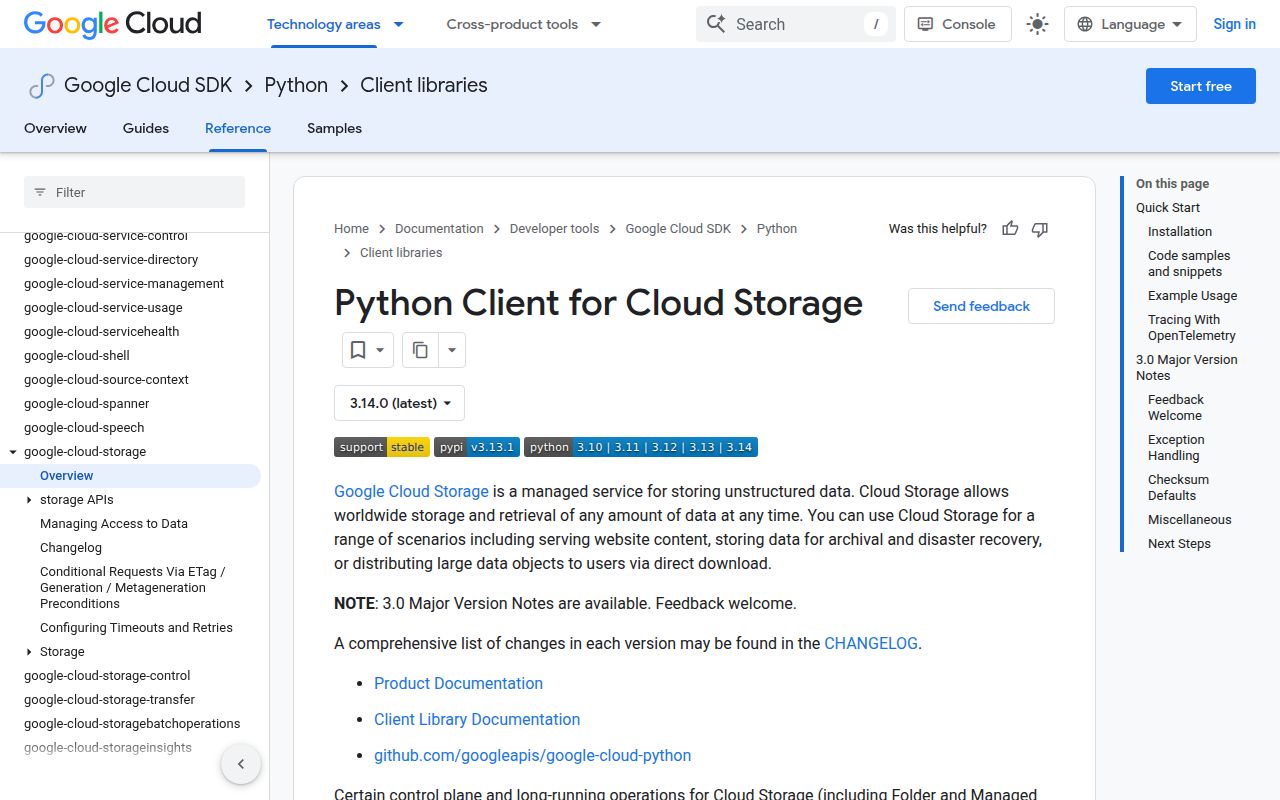This screenshot has height=800, width=1280.
Task: Jump to Example Usage in On this page
Action: [x=1192, y=296]
